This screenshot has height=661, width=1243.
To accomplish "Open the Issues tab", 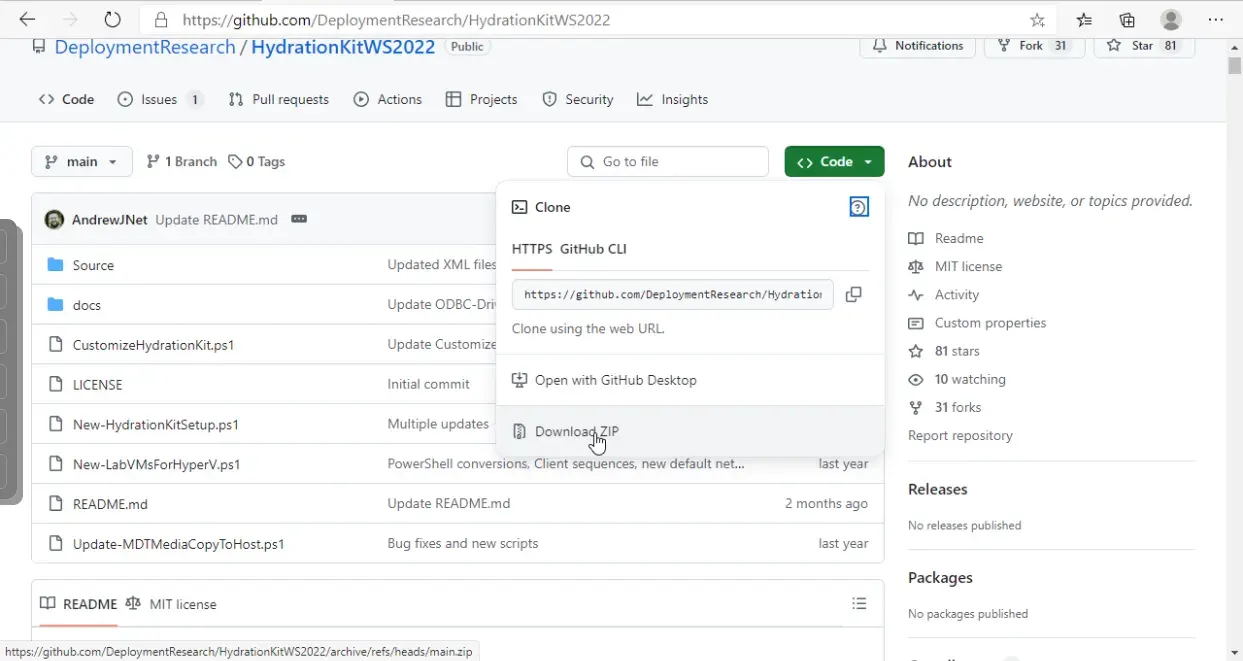I will [x=160, y=99].
